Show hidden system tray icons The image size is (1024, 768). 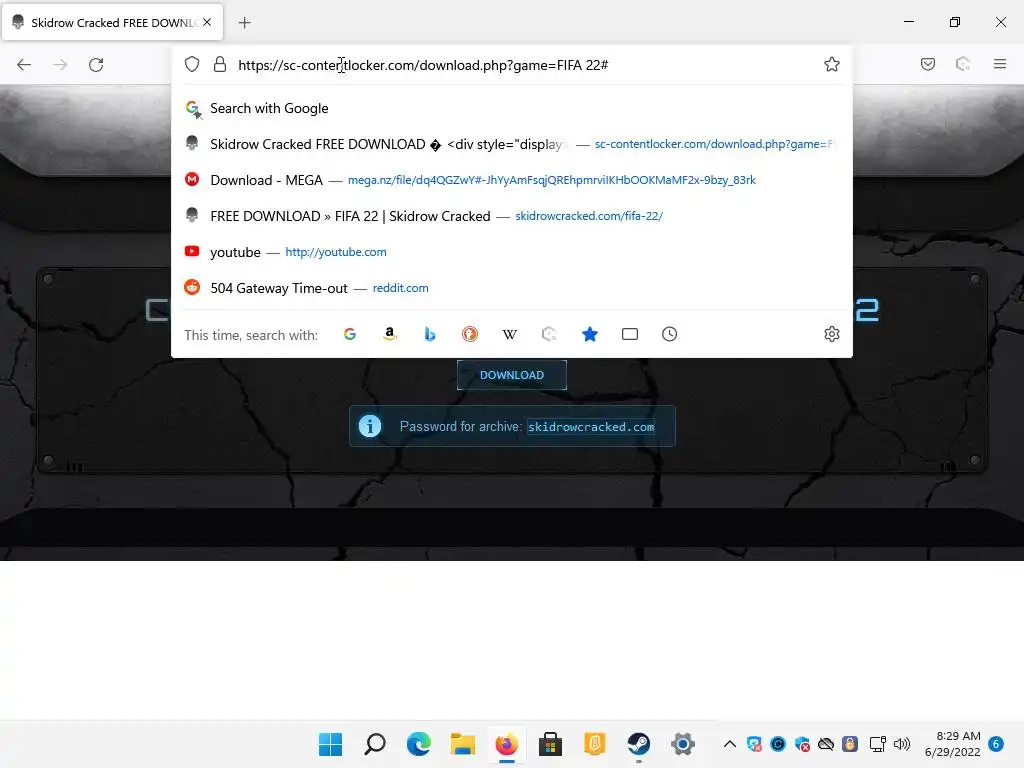[x=730, y=744]
